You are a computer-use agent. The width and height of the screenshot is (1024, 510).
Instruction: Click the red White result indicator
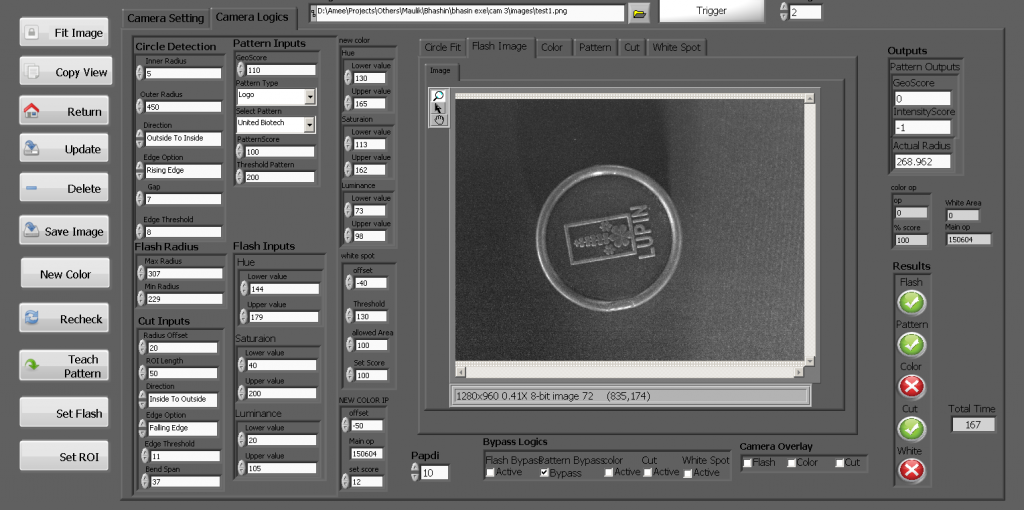pos(911,470)
